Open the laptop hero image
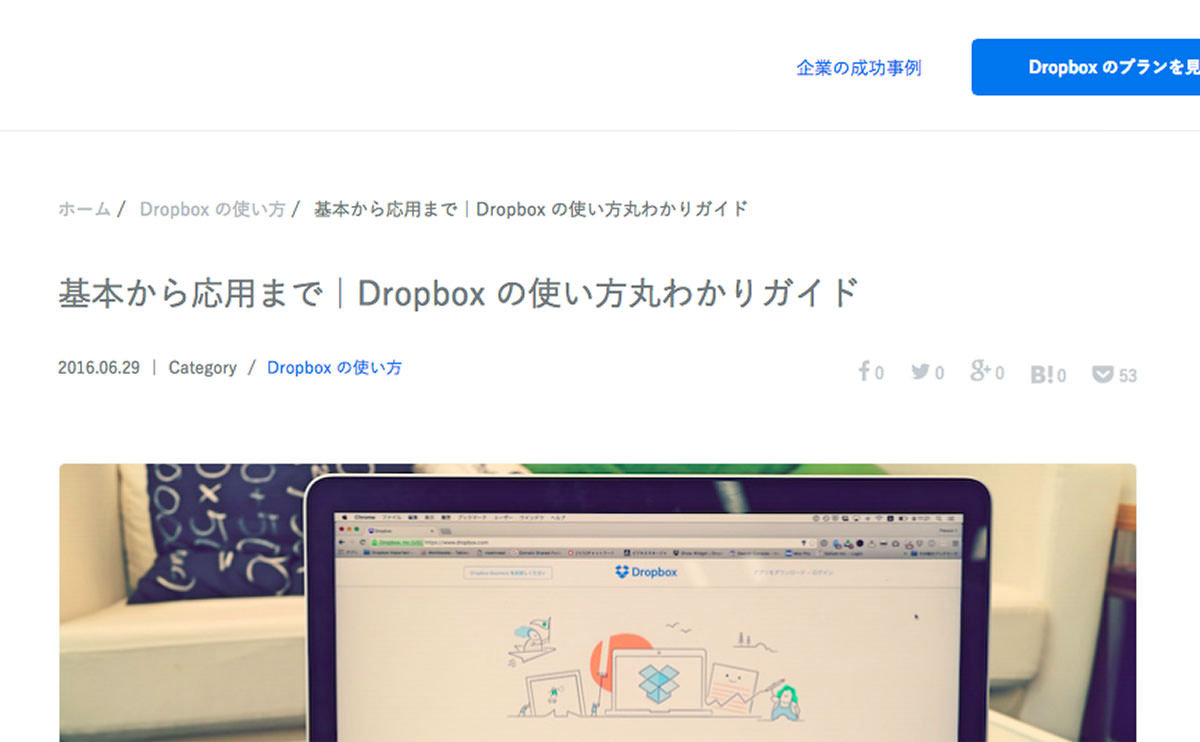Image resolution: width=1200 pixels, height=742 pixels. point(597,602)
